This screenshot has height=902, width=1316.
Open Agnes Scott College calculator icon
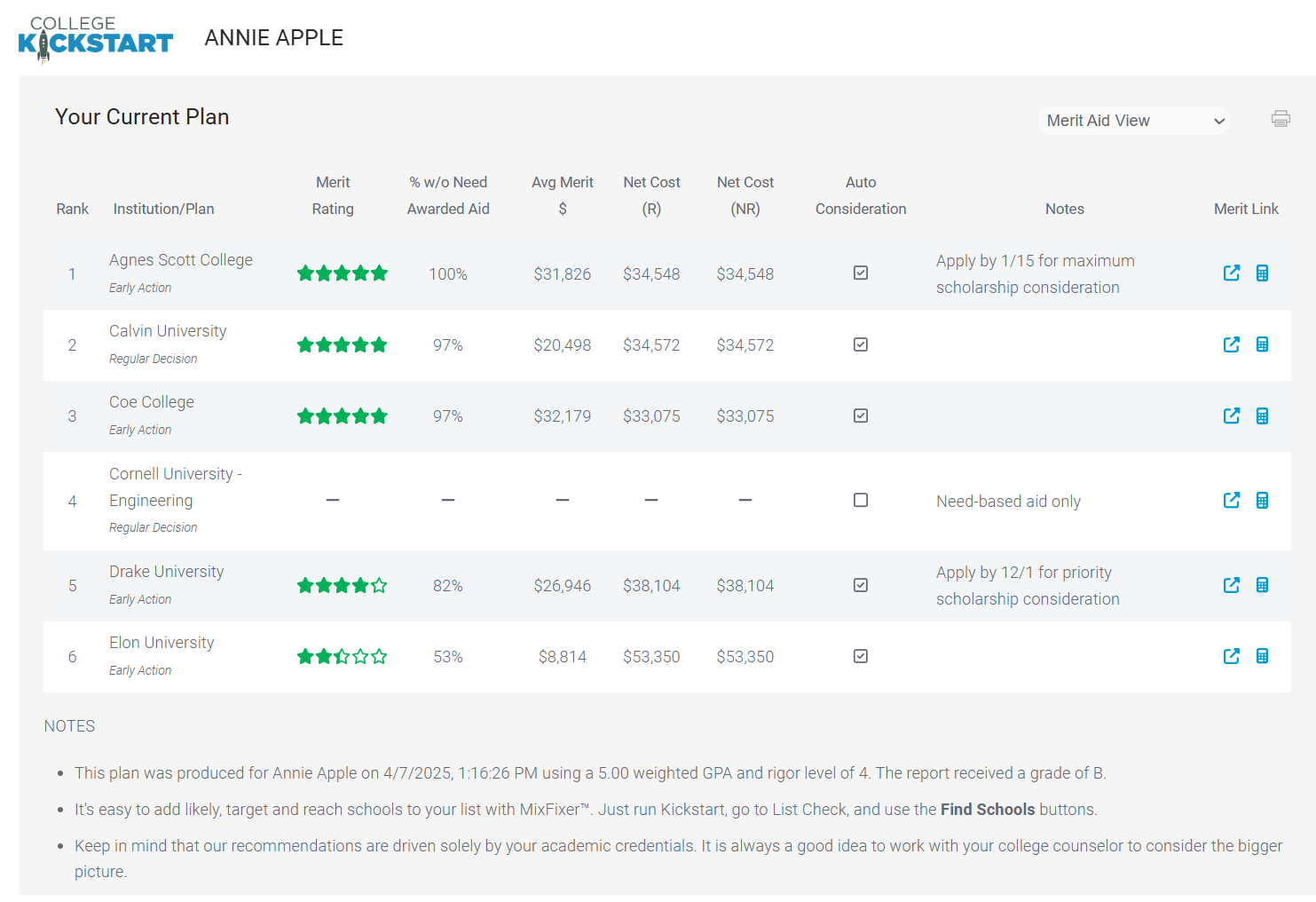point(1262,273)
